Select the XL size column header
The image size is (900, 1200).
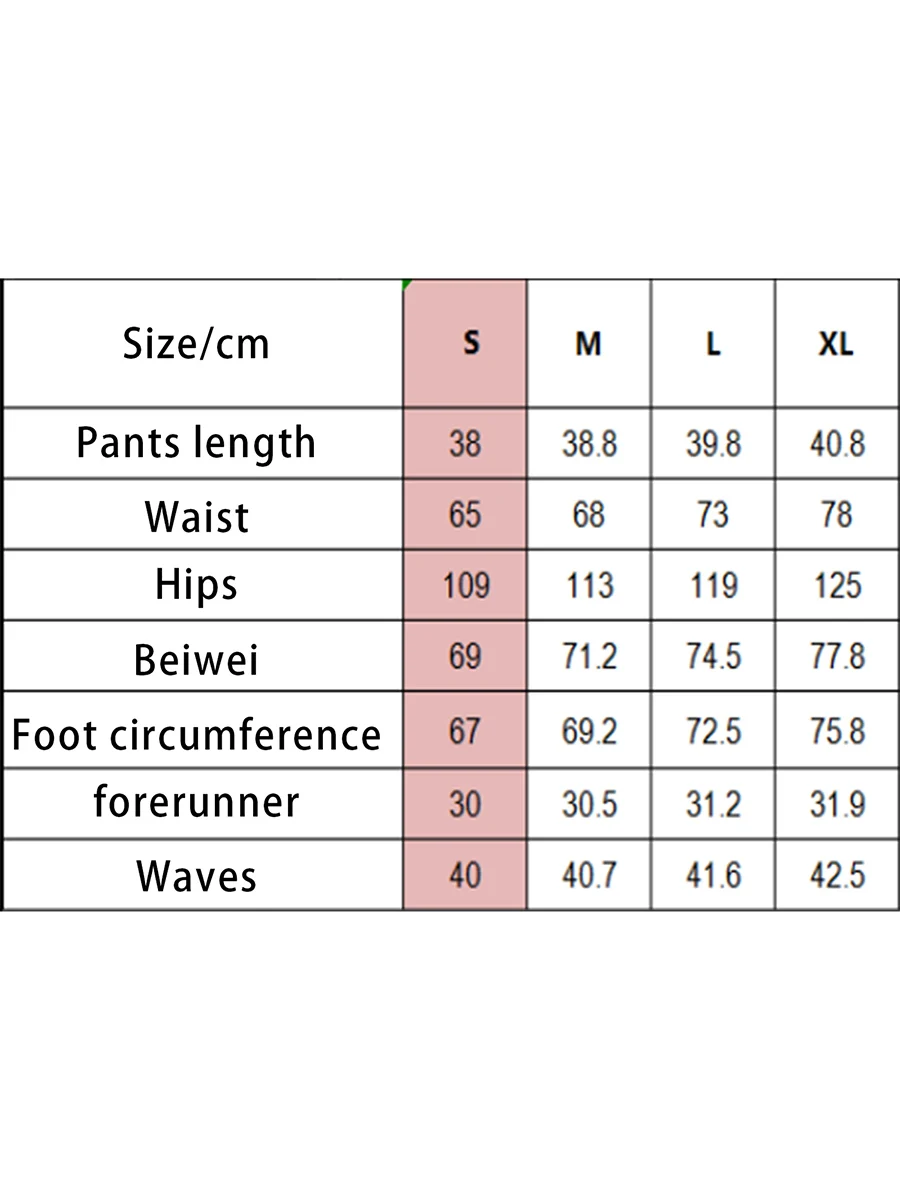[x=837, y=343]
